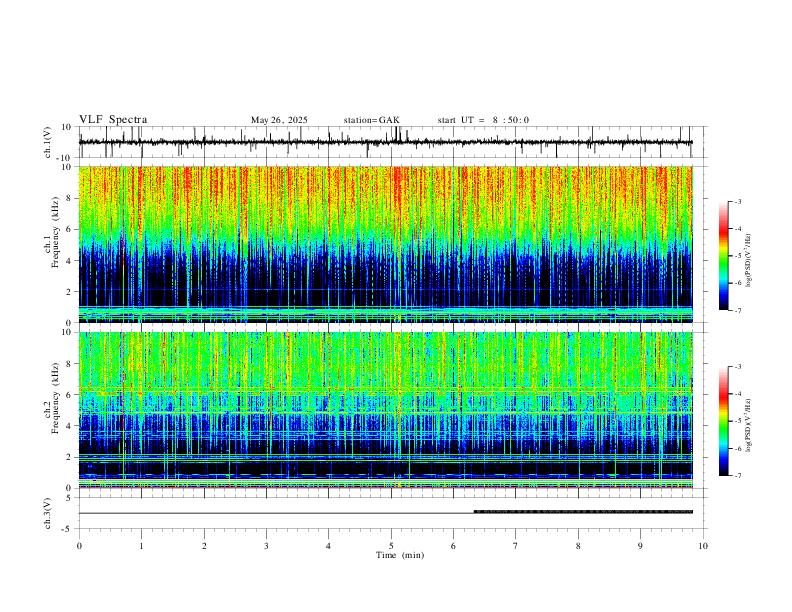The image size is (792, 612).
Task: Click the ch.1 voltage waveform trace panel
Action: tap(385, 142)
